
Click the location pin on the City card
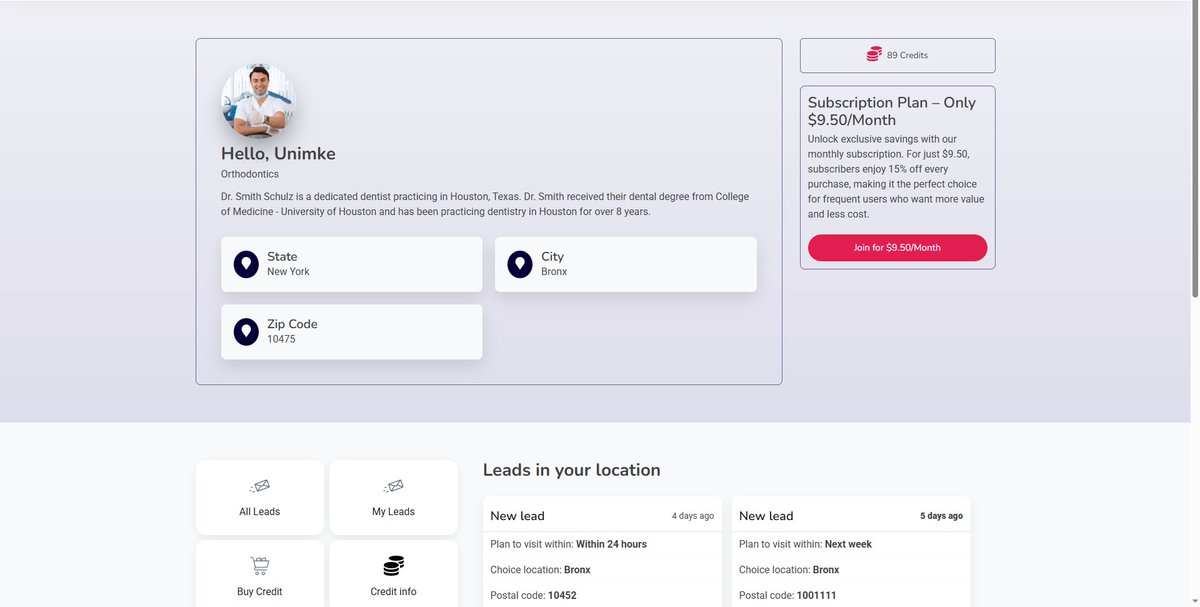click(x=520, y=263)
